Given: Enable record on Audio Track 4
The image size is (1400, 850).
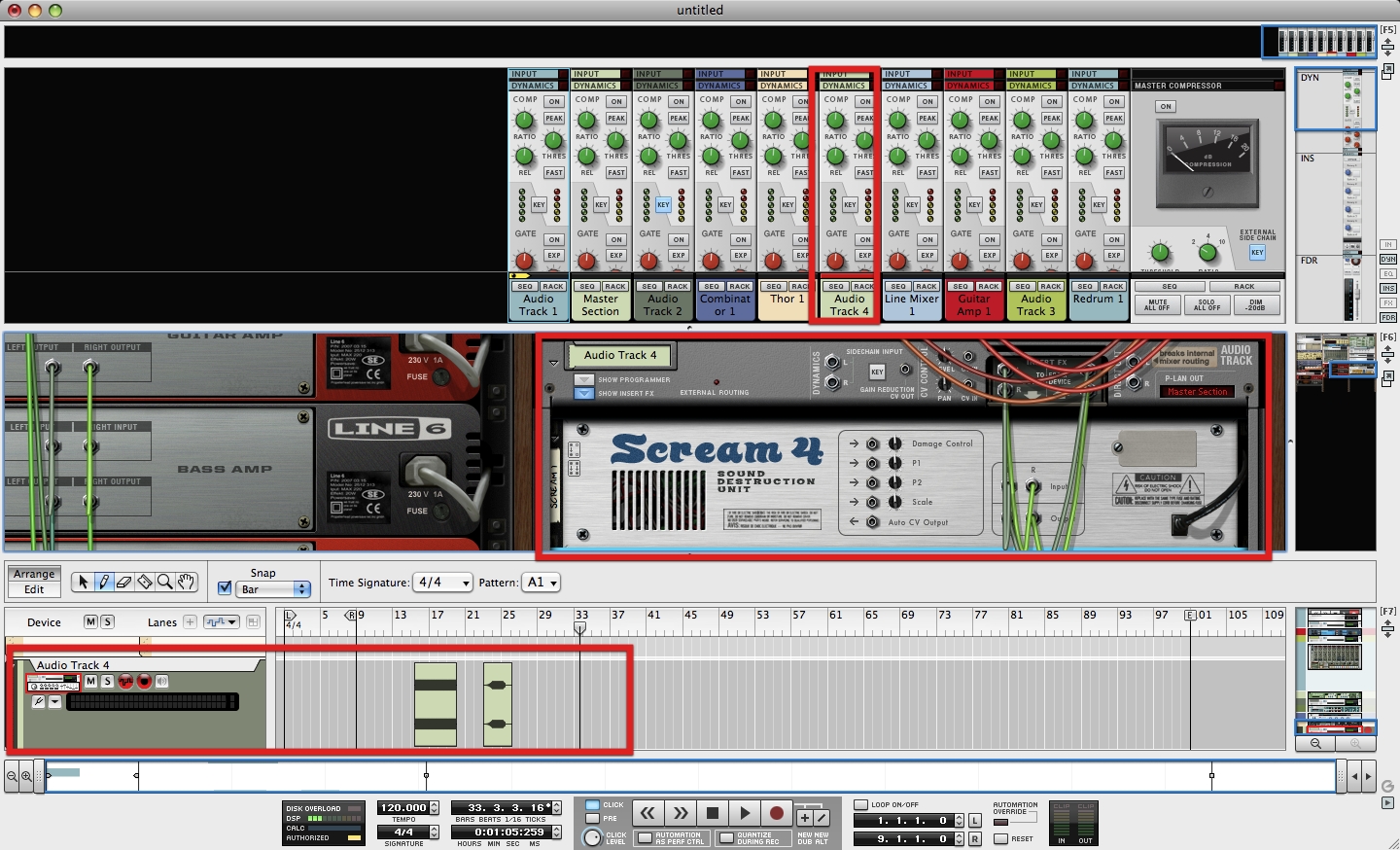Looking at the screenshot, I should (144, 682).
